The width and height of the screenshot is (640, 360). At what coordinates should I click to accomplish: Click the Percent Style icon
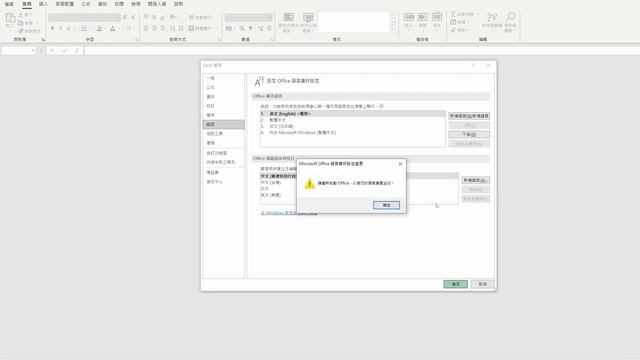pos(242,28)
